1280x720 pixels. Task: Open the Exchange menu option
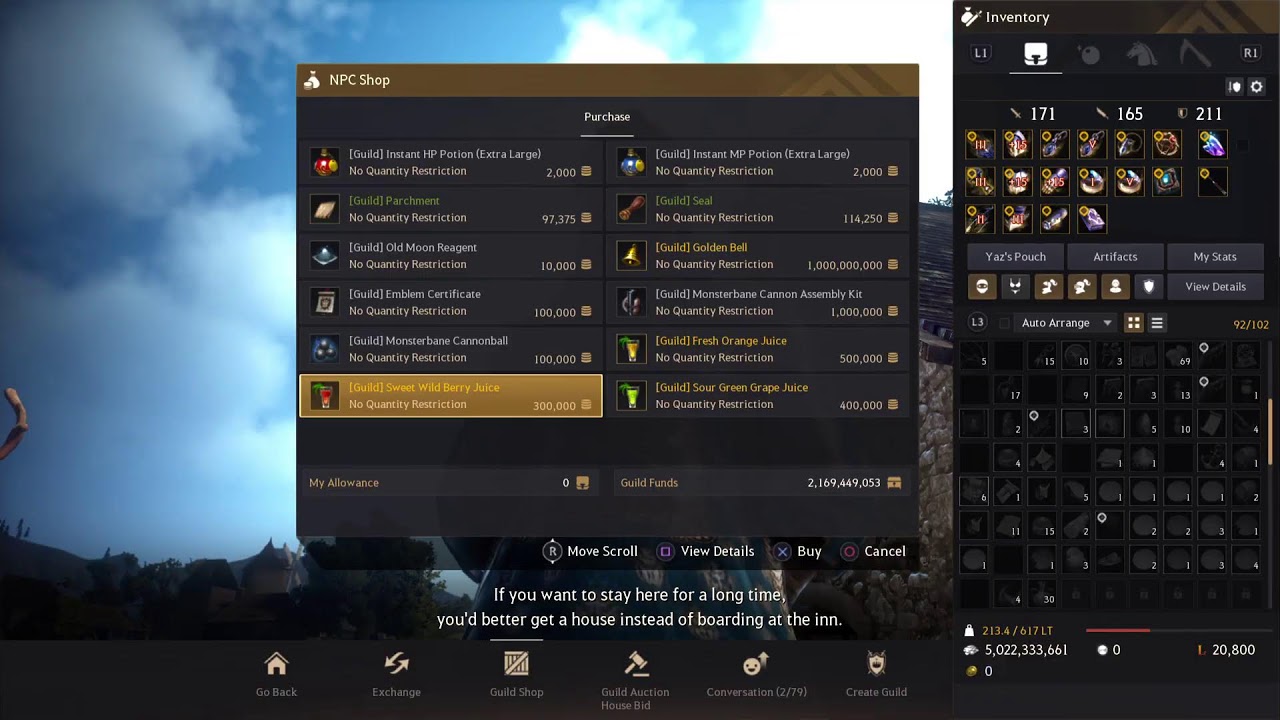396,674
